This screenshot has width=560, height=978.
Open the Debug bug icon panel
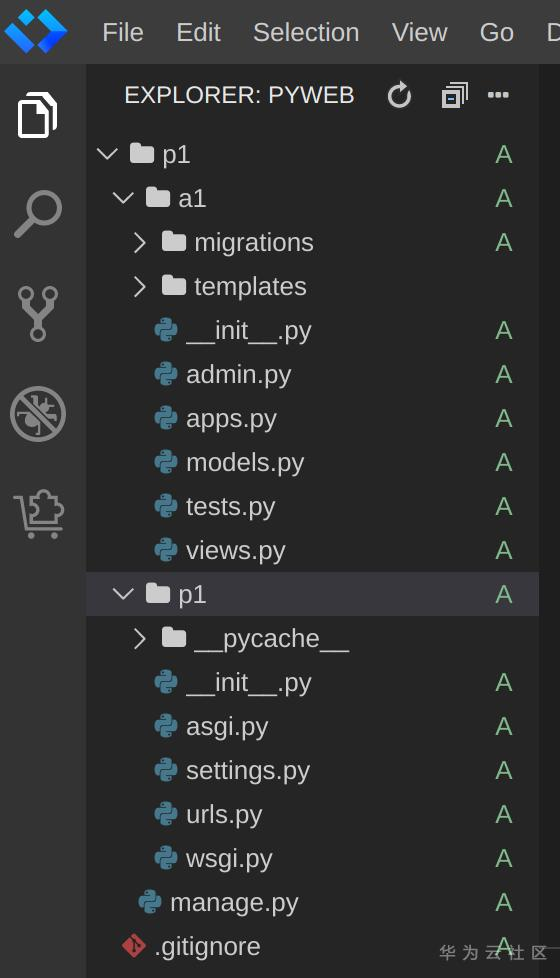(38, 414)
